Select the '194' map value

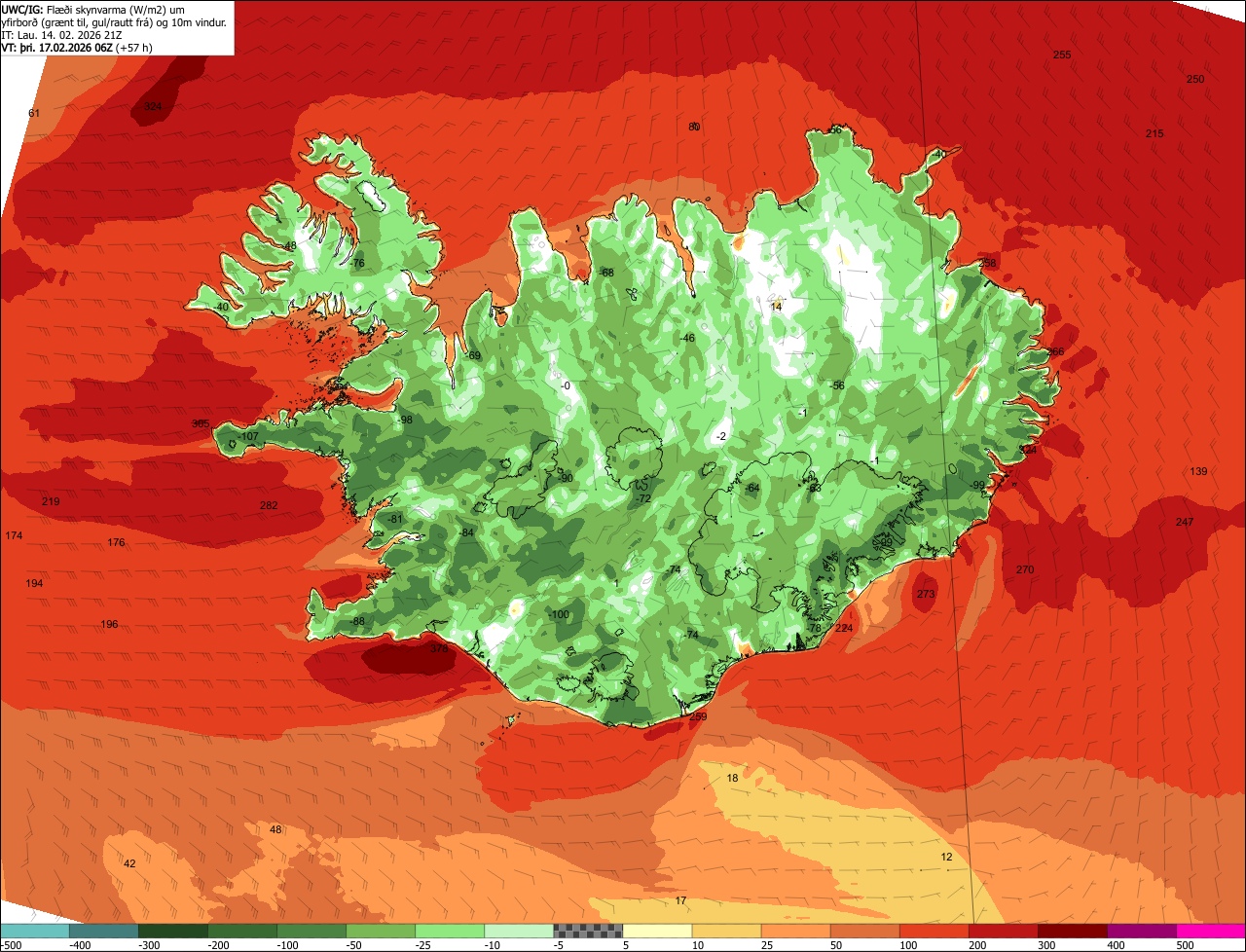[x=34, y=583]
